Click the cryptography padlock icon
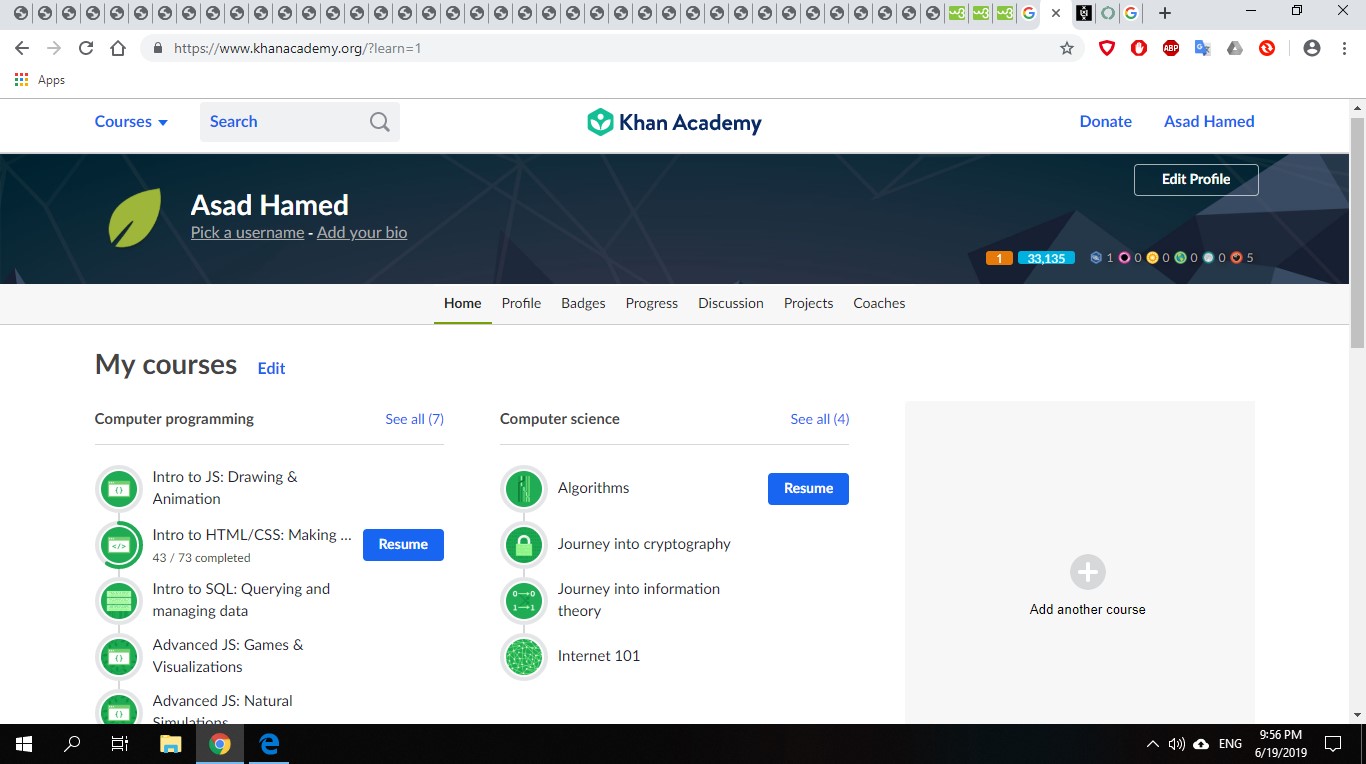The width and height of the screenshot is (1366, 764). point(524,545)
